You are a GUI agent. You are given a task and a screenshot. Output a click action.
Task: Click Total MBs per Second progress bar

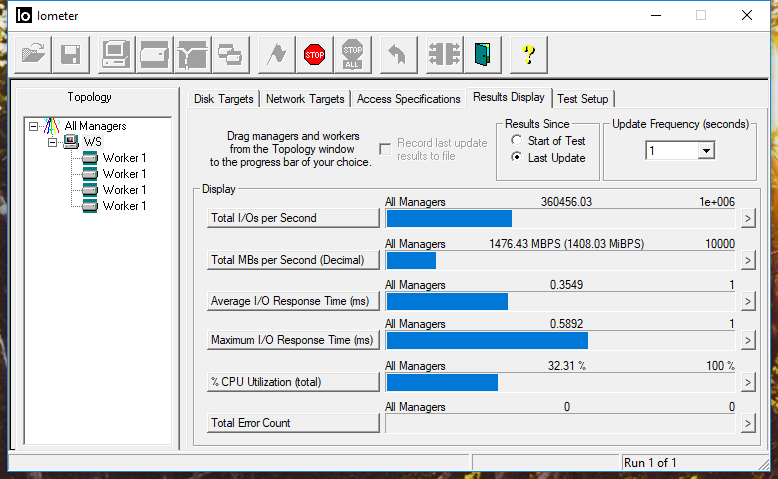click(560, 261)
